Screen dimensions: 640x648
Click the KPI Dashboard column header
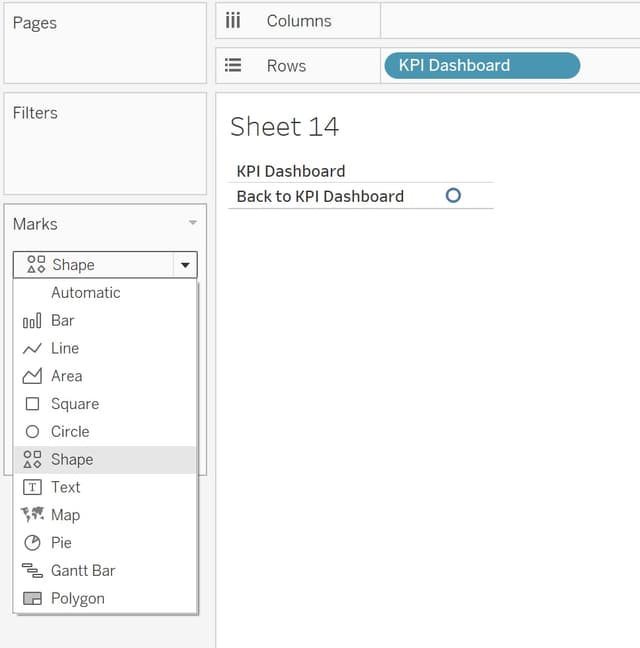pos(291,171)
